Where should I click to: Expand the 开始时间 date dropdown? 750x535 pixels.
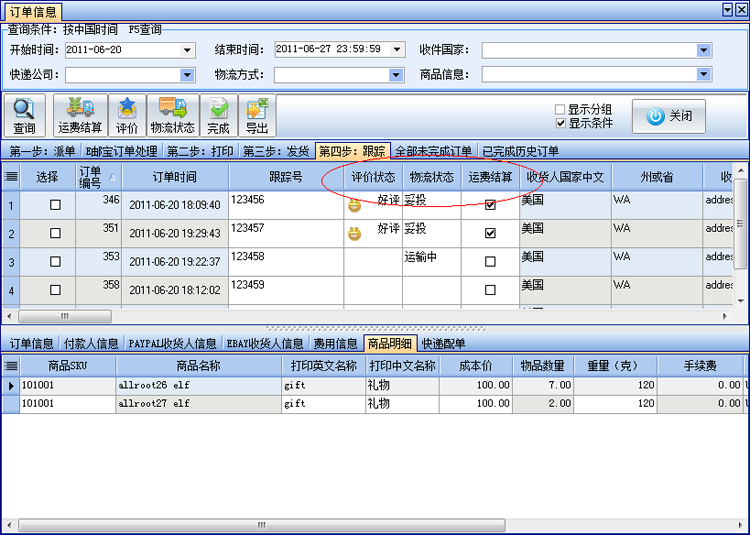point(187,50)
